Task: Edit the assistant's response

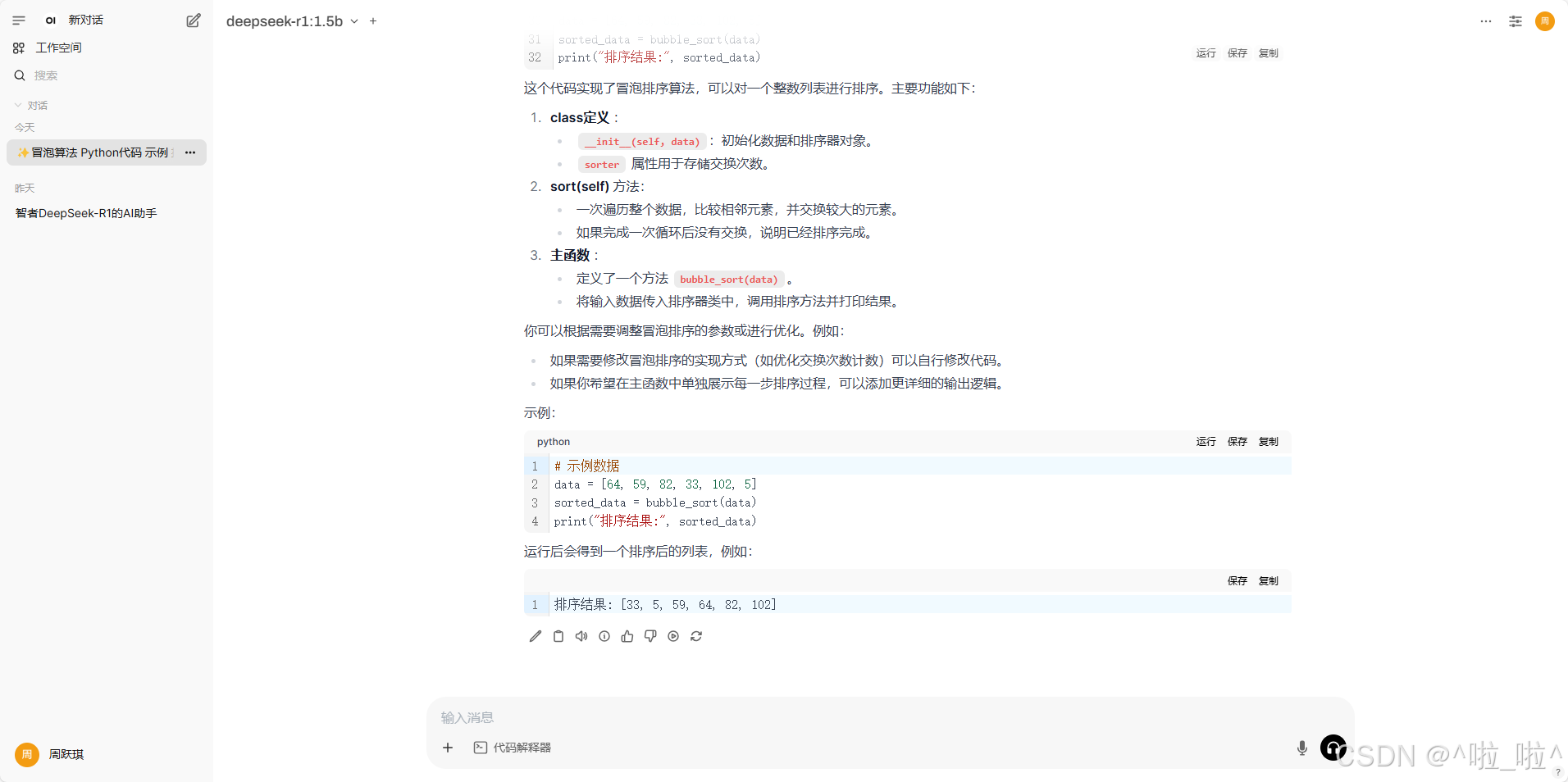Action: click(535, 636)
